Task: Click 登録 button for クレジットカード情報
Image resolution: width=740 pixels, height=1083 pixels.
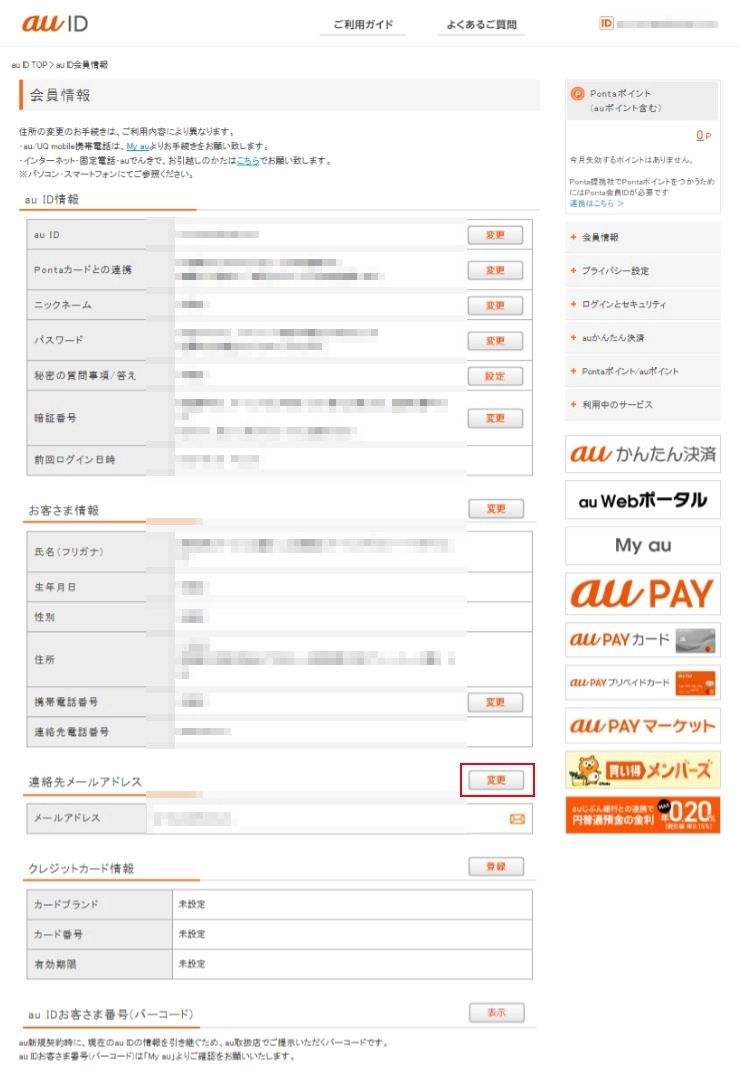Action: 496,867
